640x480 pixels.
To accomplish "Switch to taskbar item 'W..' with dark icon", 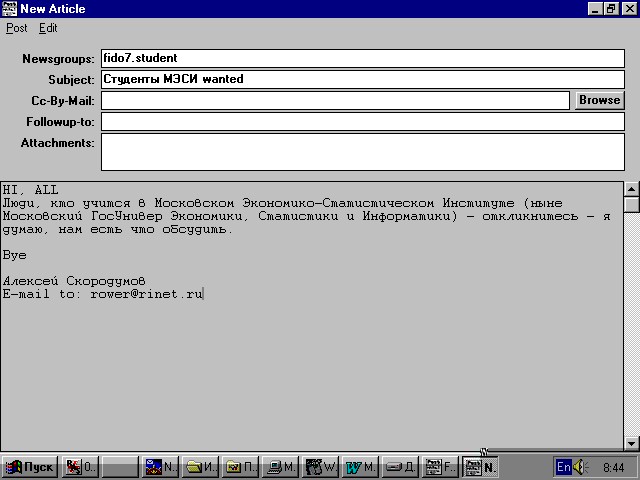I will point(320,467).
